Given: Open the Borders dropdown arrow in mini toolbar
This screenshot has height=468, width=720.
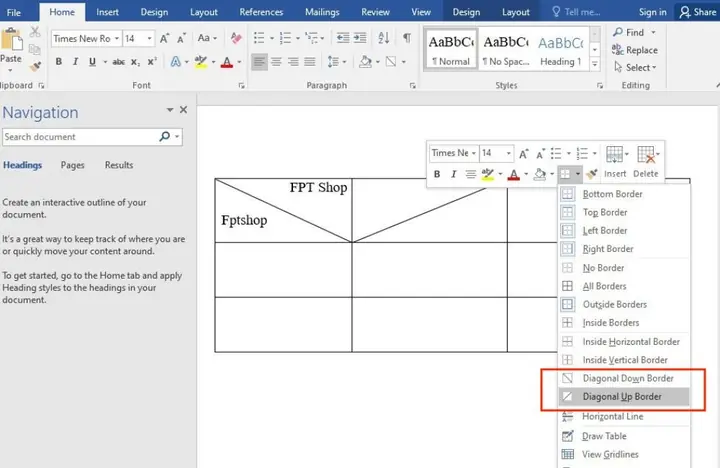Looking at the screenshot, I should click(x=578, y=174).
